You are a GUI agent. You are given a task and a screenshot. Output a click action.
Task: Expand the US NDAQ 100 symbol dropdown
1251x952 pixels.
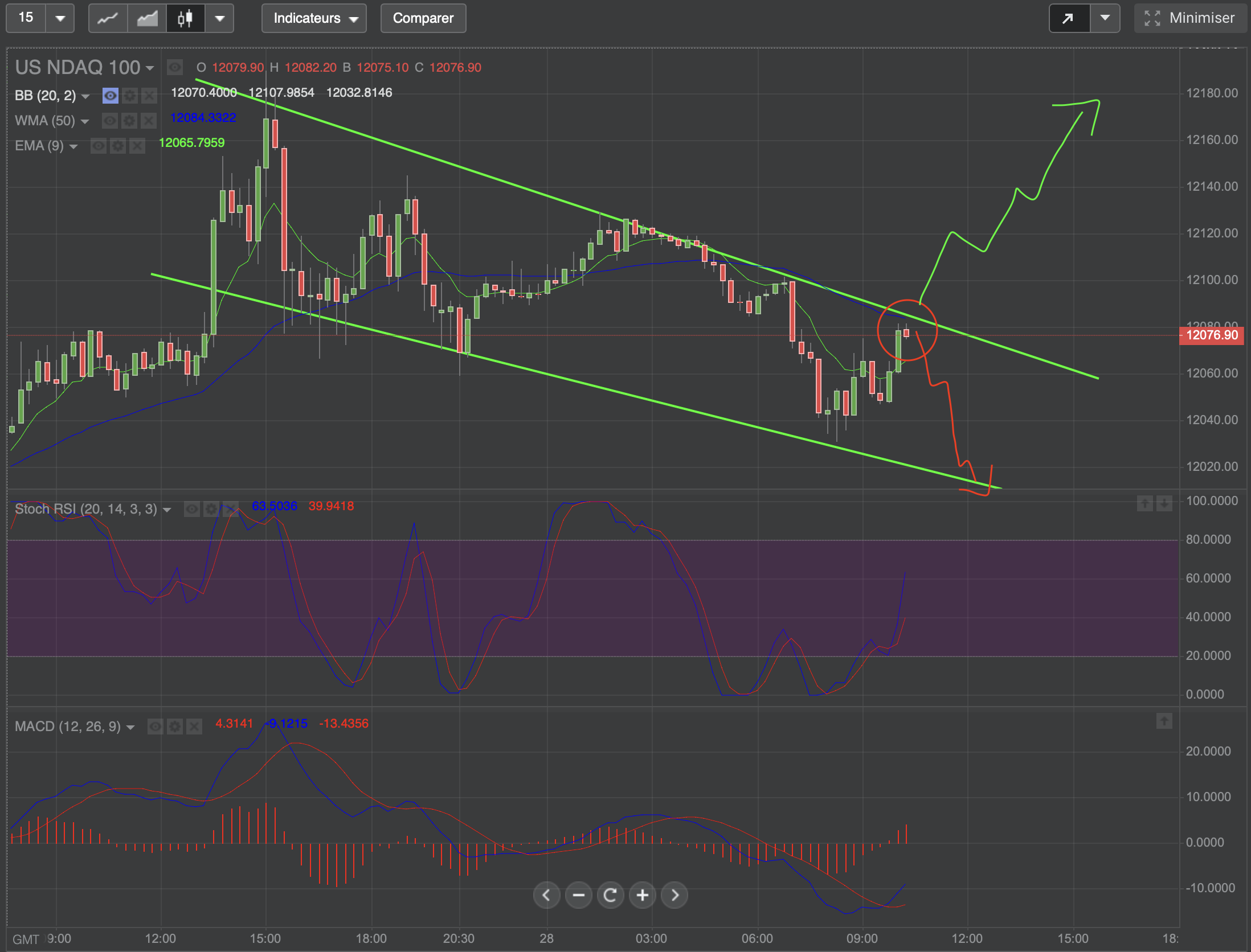point(150,68)
